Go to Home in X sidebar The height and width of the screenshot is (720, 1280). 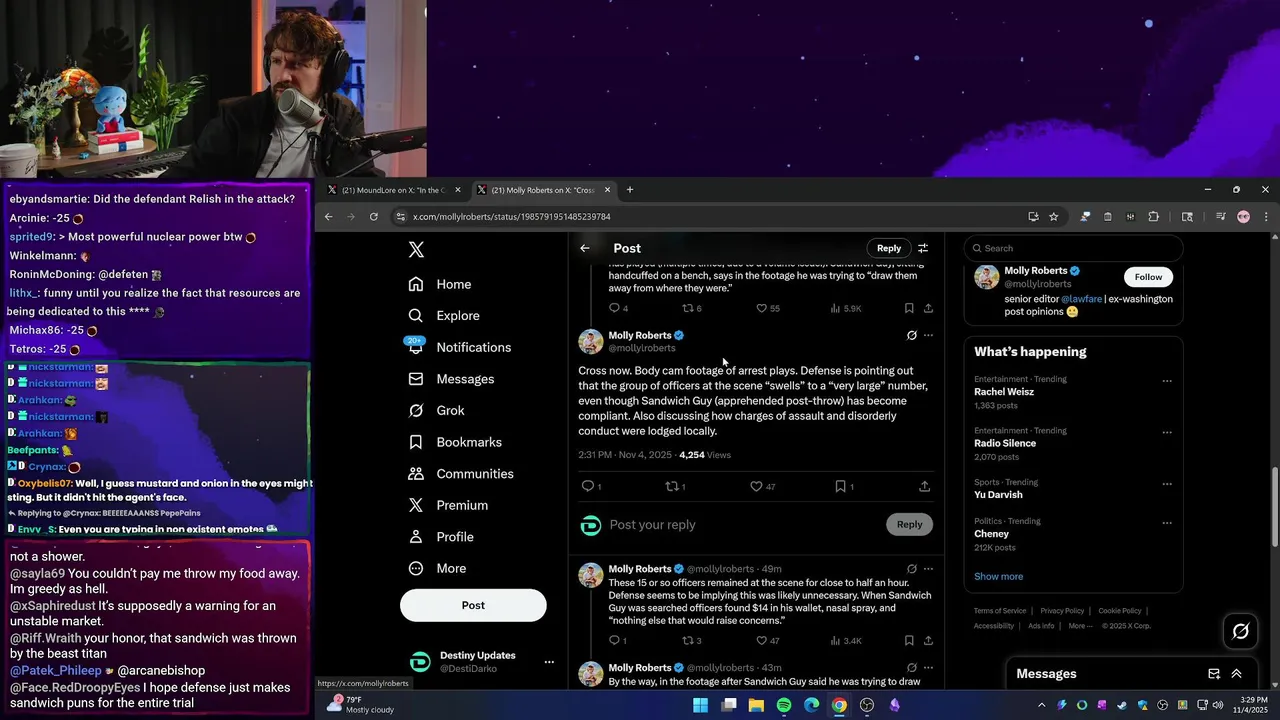click(x=440, y=284)
